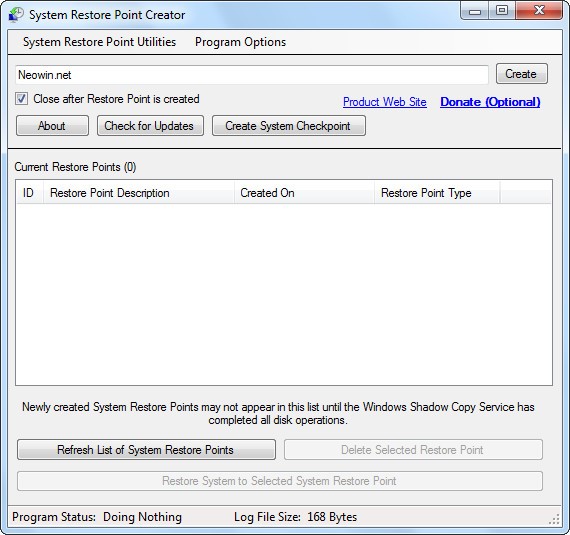Open System Restore Point Utilities menu

[99, 42]
